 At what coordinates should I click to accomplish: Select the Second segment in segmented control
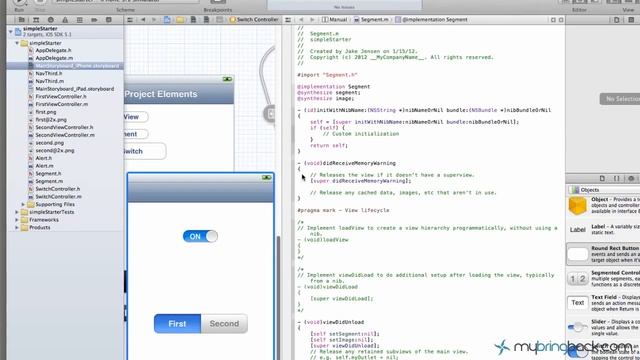(x=224, y=324)
